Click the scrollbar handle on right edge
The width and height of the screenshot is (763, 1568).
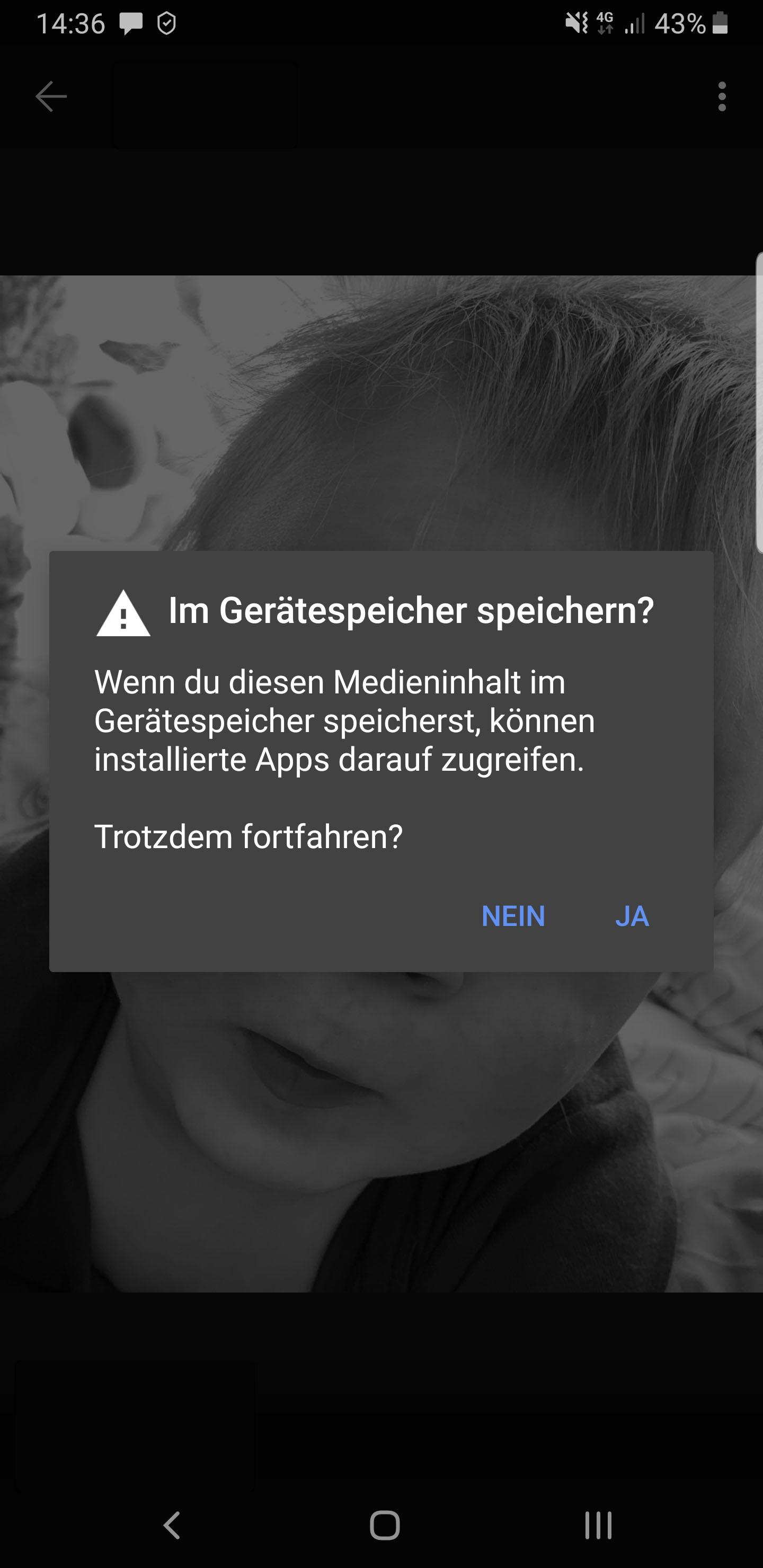click(759, 402)
